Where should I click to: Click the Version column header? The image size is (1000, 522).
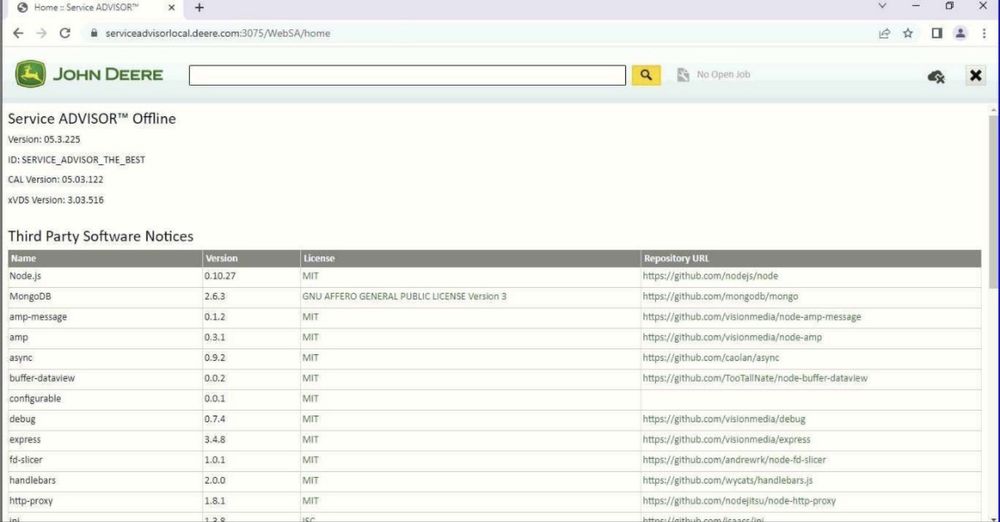(251, 258)
